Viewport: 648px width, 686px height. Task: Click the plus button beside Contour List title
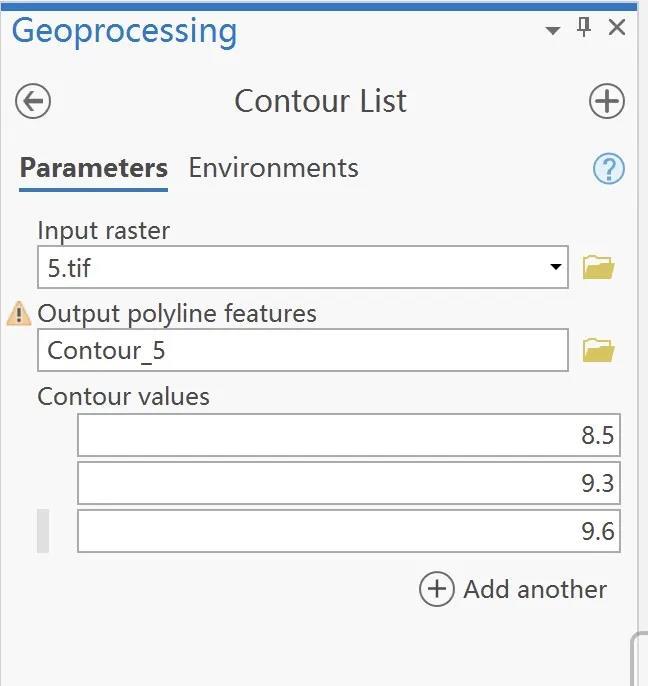(606, 101)
